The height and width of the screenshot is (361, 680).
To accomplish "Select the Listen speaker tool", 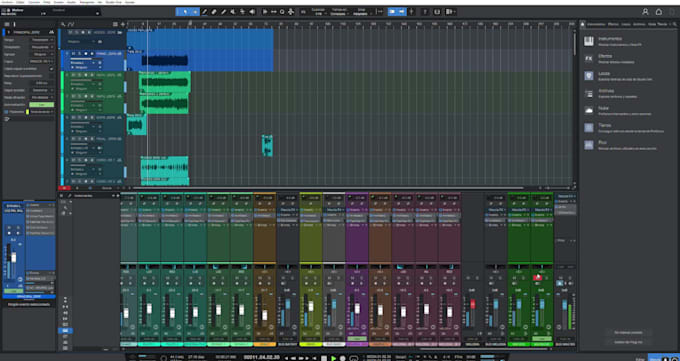I will (252, 12).
